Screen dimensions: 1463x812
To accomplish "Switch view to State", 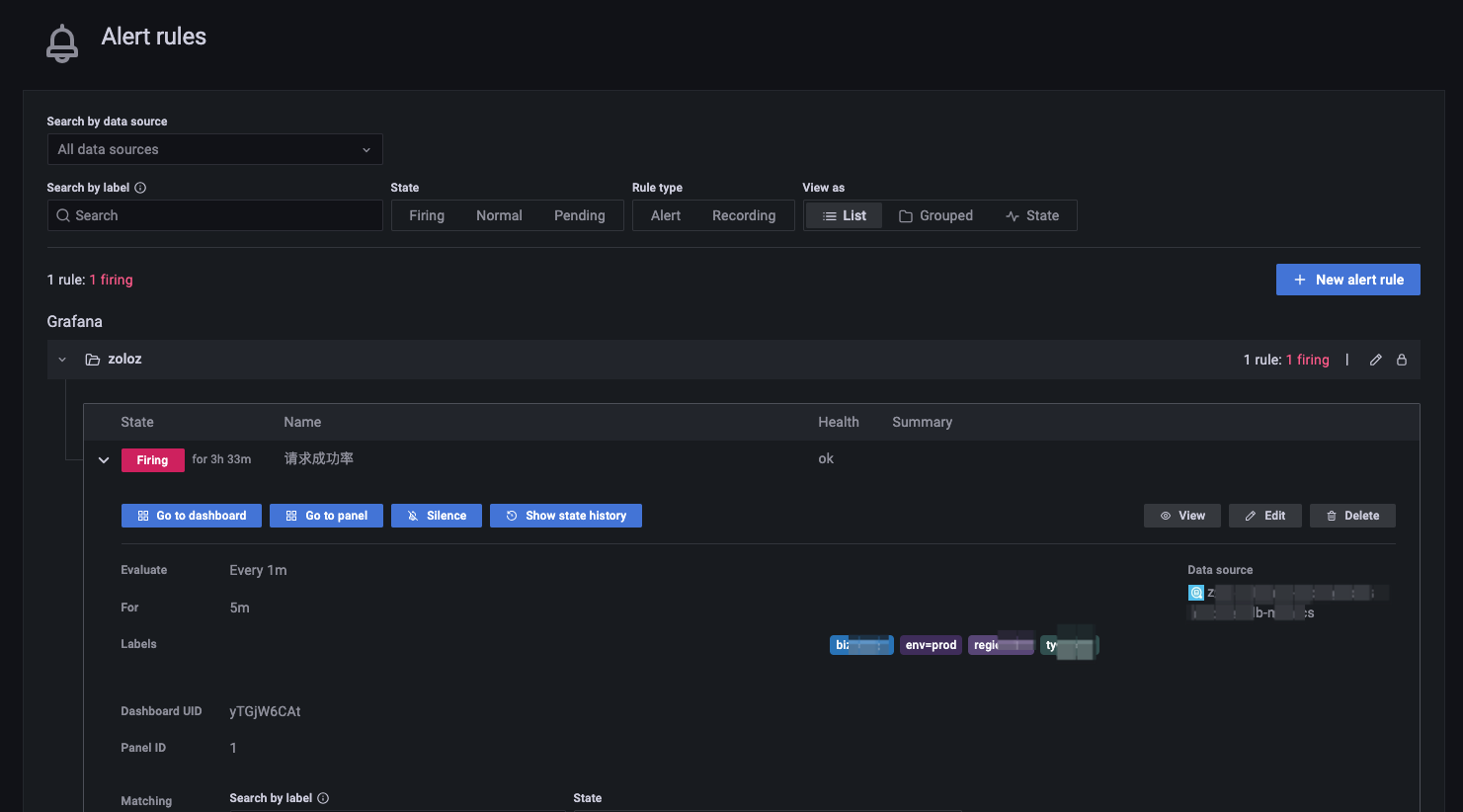I will coord(1032,215).
